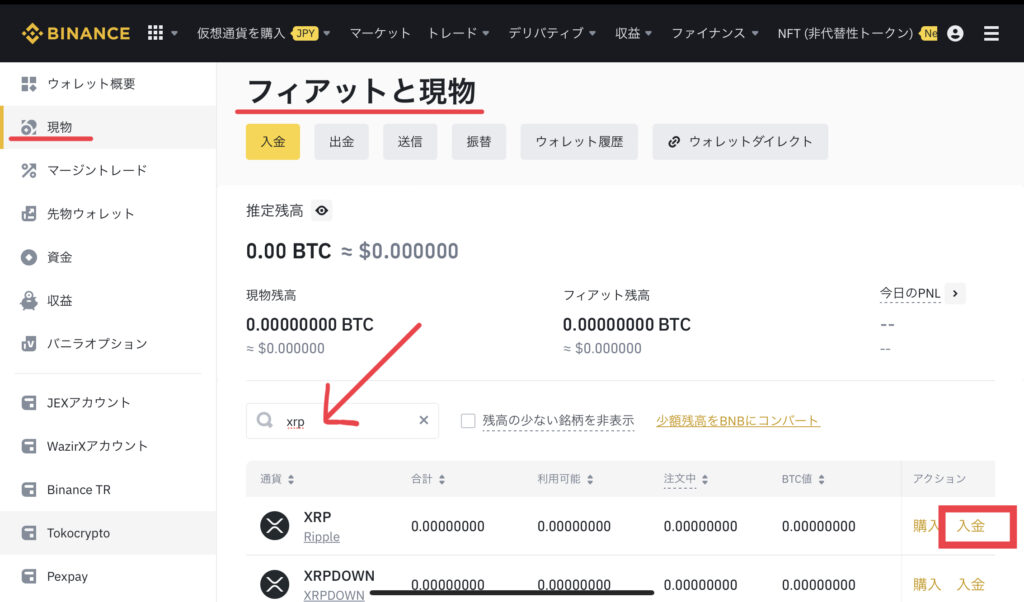Click the JEXアカウント wallet icon
Screen dimensions: 1024x602
coord(29,403)
